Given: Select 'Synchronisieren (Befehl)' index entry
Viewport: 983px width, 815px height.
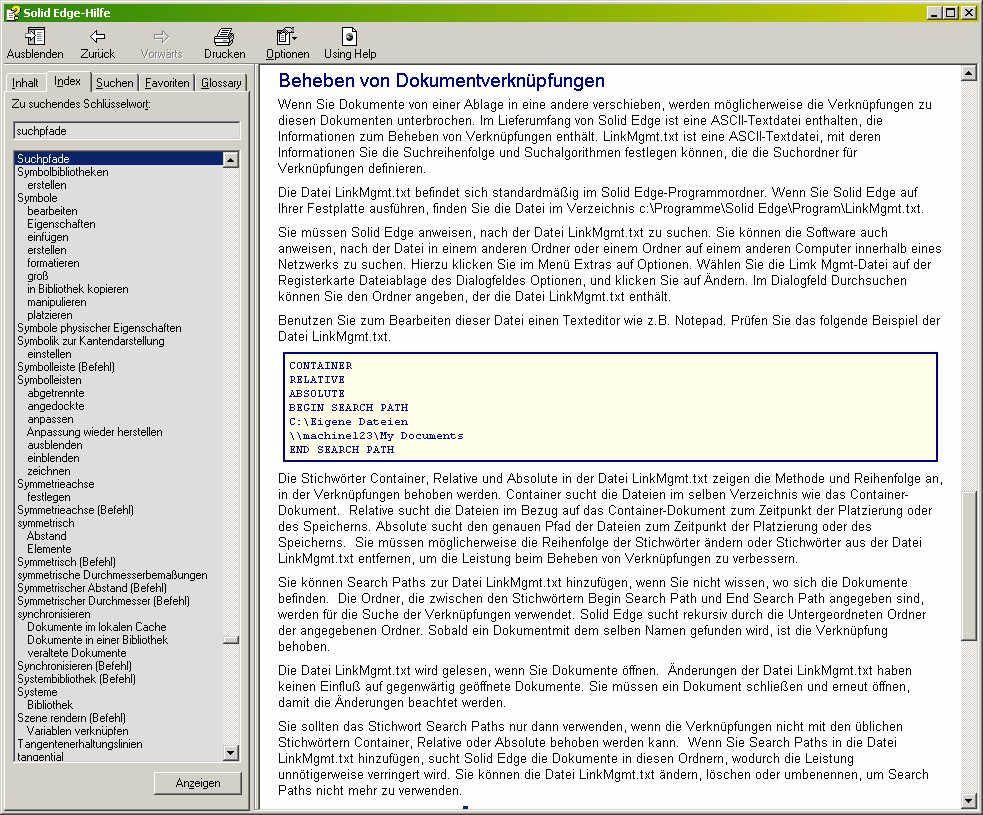Looking at the screenshot, I should 75,666.
